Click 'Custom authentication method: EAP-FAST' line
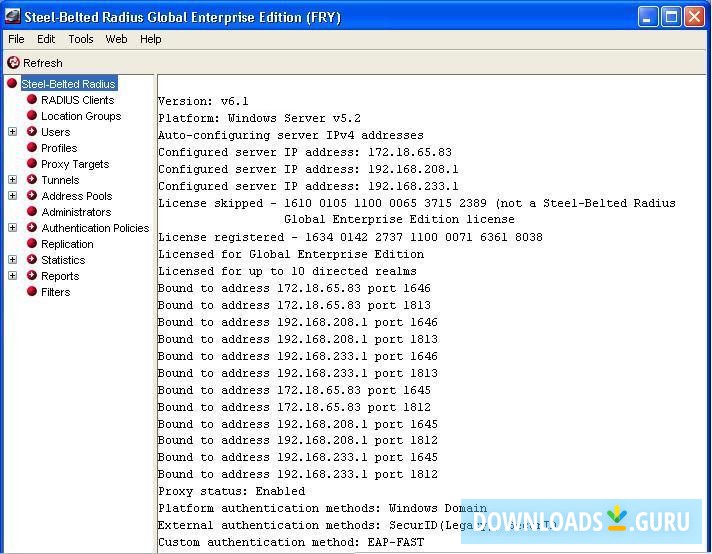The width and height of the screenshot is (712, 554). [291, 542]
